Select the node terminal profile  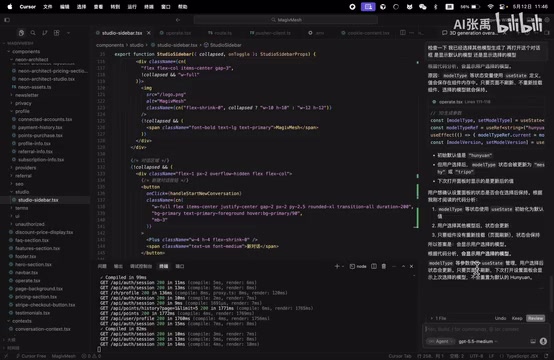point(358,266)
